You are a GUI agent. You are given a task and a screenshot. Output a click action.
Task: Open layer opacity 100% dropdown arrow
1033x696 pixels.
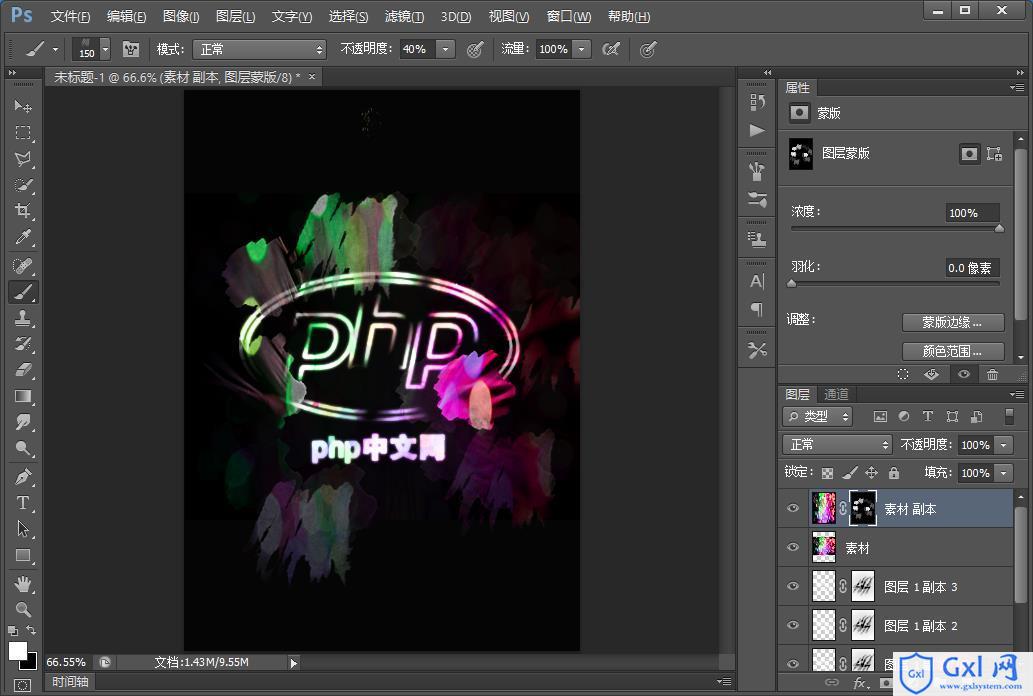click(x=1003, y=445)
